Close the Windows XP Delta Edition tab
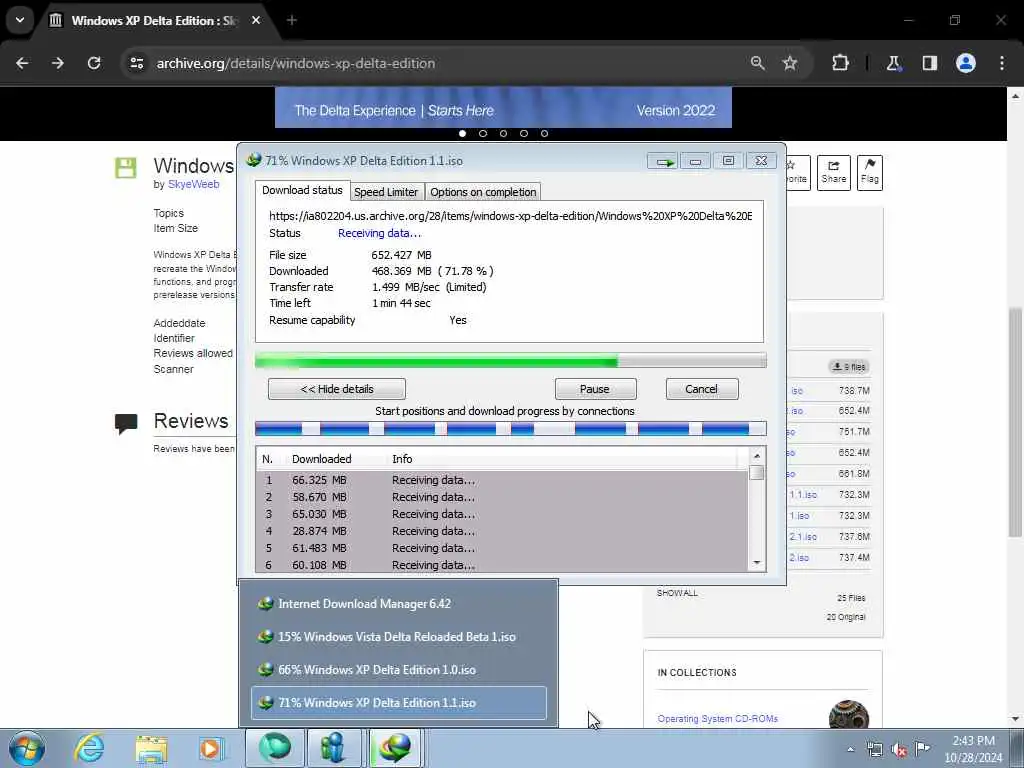Viewport: 1024px width, 768px height. point(256,20)
